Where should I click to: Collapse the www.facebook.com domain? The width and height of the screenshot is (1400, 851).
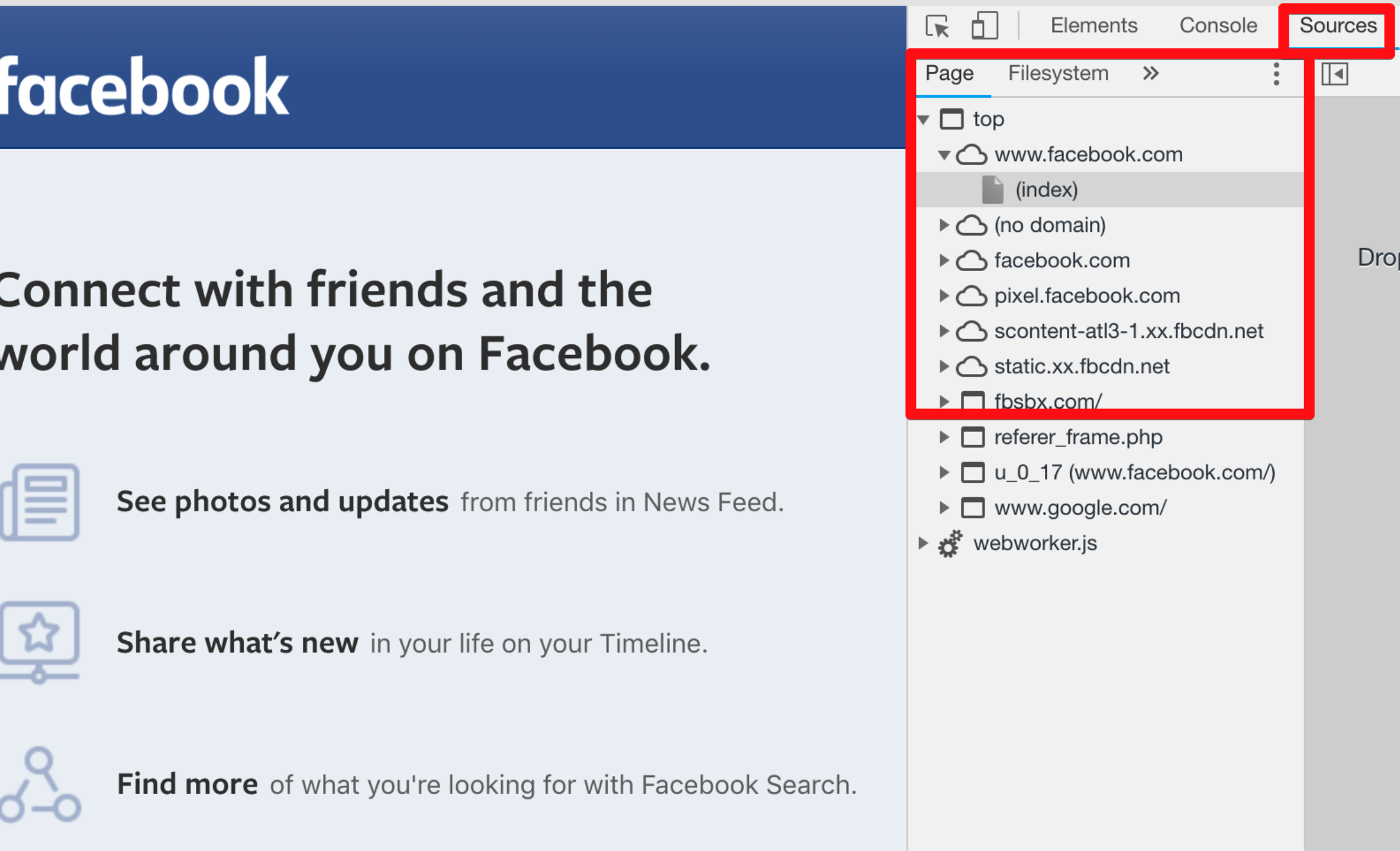tap(944, 155)
